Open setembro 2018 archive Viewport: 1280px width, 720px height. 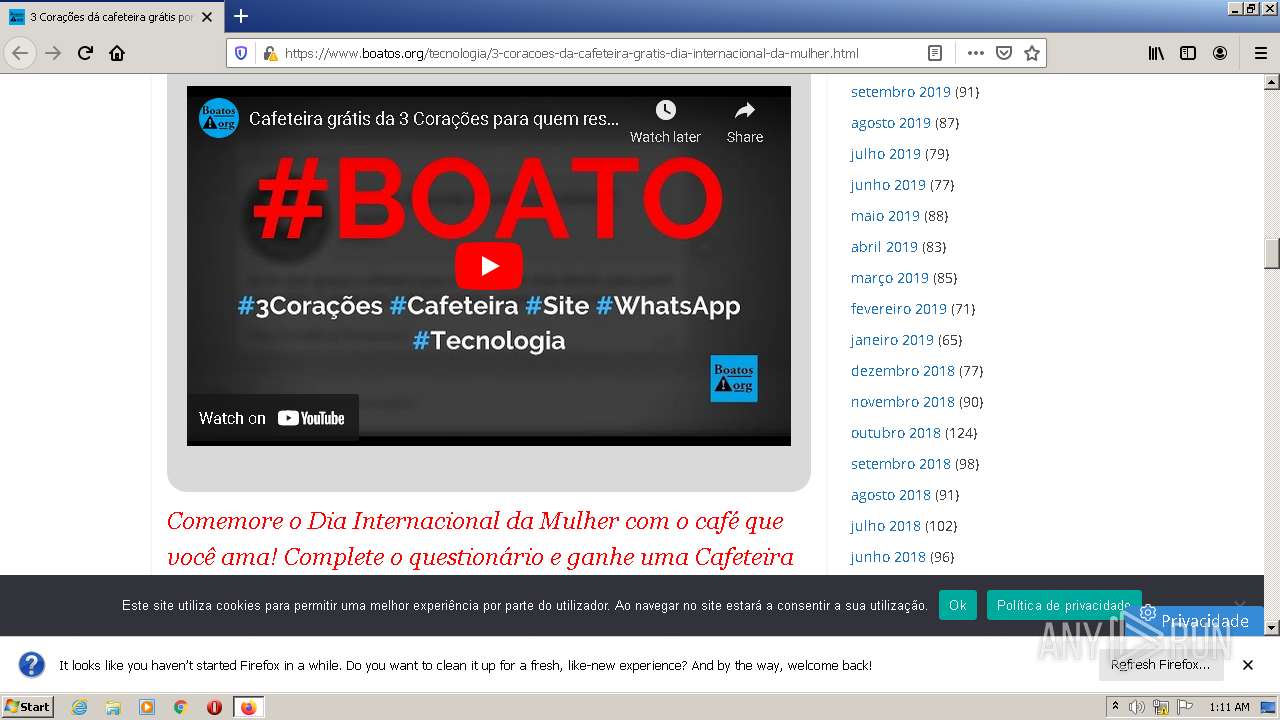tap(901, 464)
